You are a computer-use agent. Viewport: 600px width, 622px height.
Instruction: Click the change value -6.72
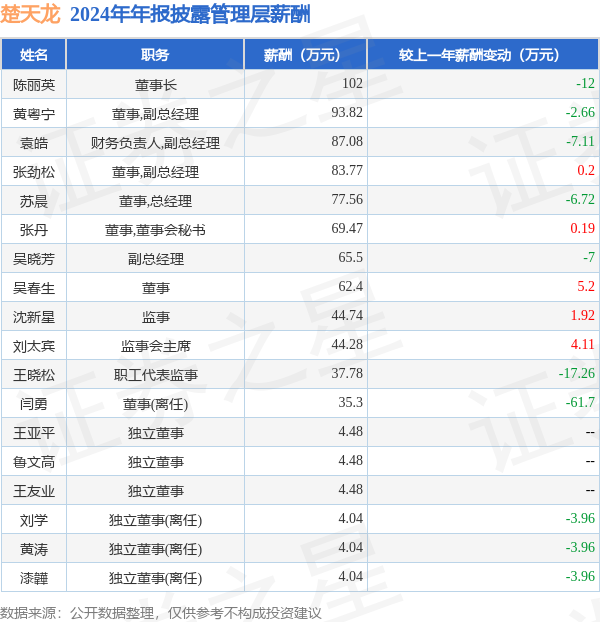click(x=580, y=199)
